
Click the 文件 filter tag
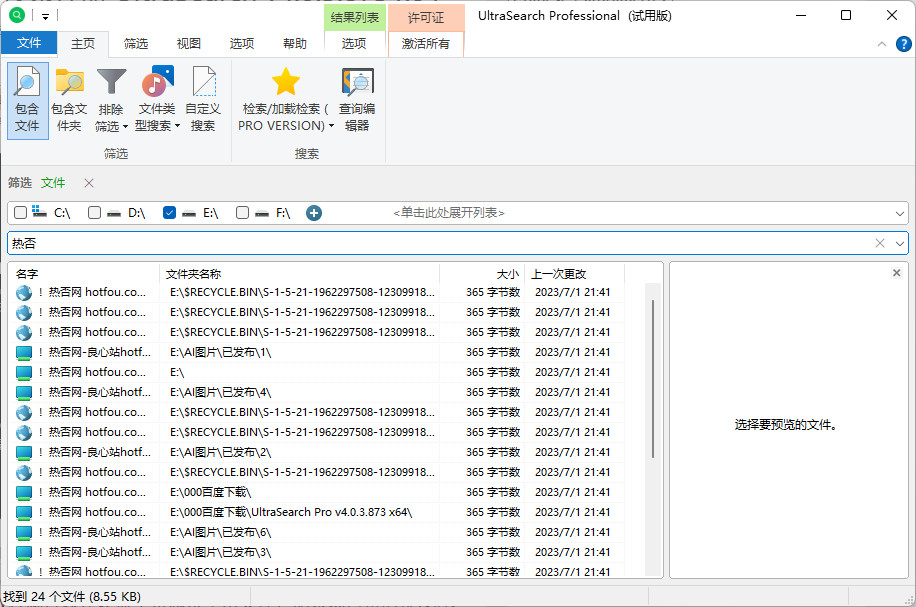tap(53, 183)
